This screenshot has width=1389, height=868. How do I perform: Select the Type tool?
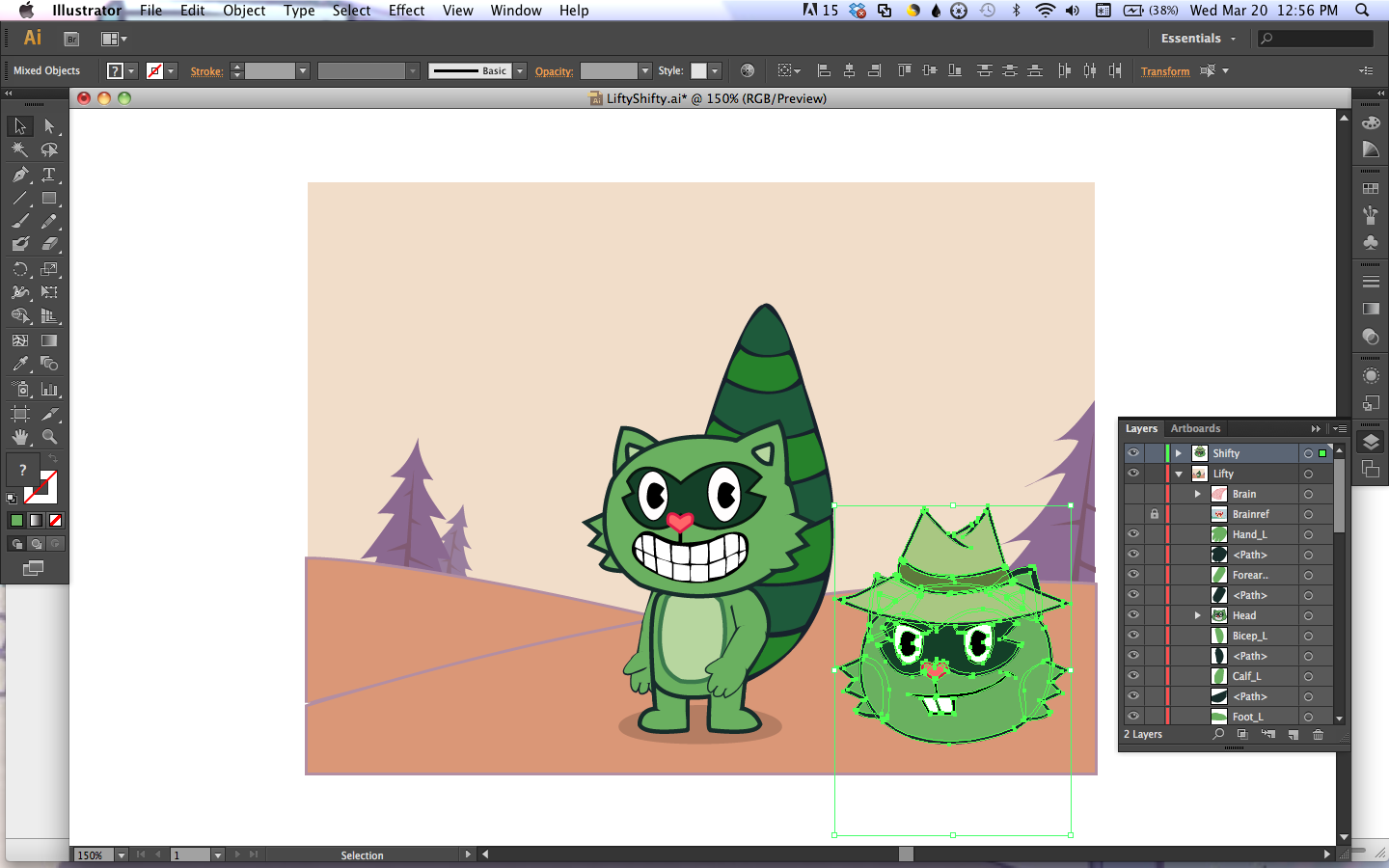click(49, 175)
